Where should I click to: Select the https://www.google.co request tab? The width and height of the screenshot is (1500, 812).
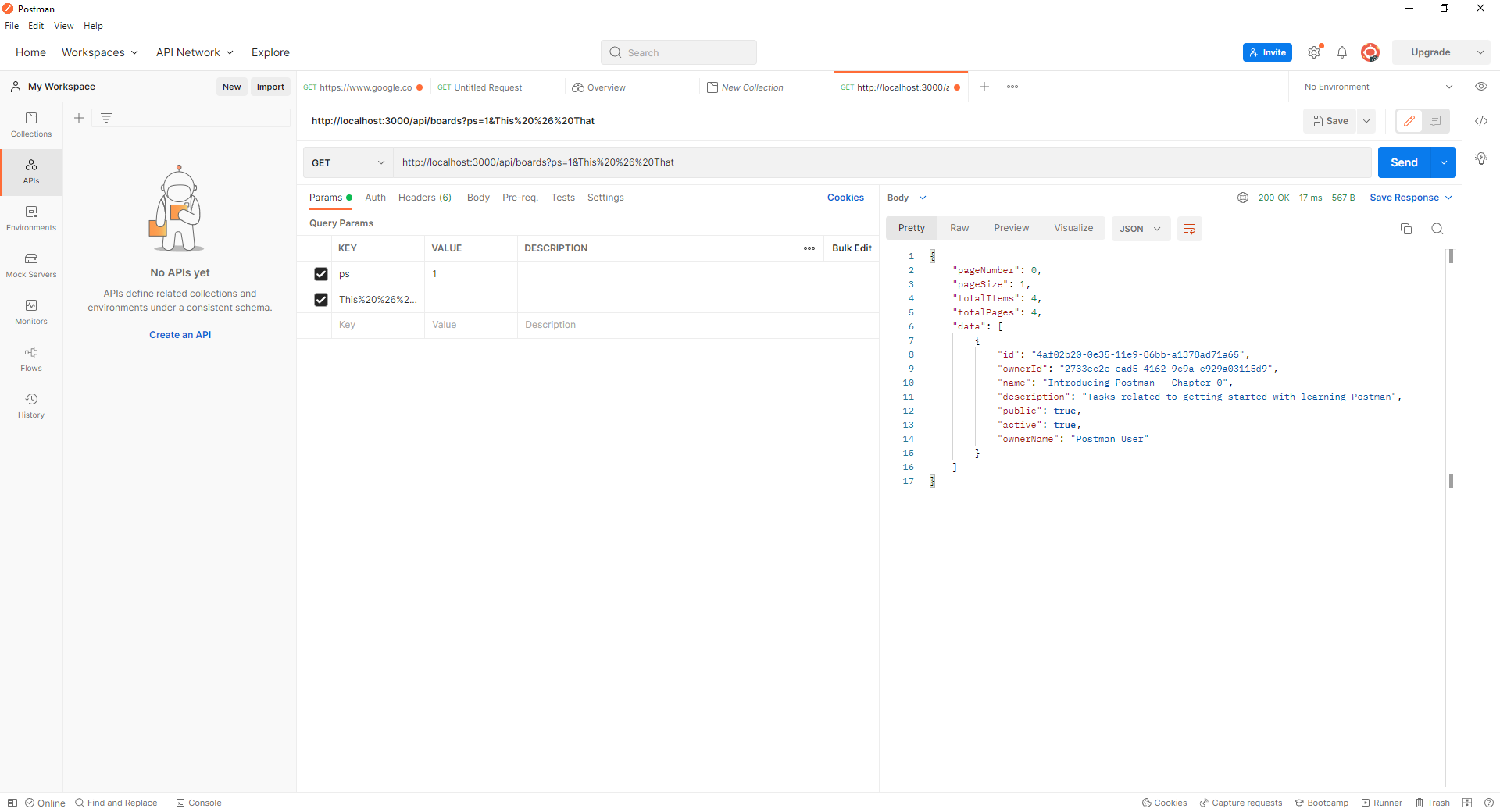point(362,87)
